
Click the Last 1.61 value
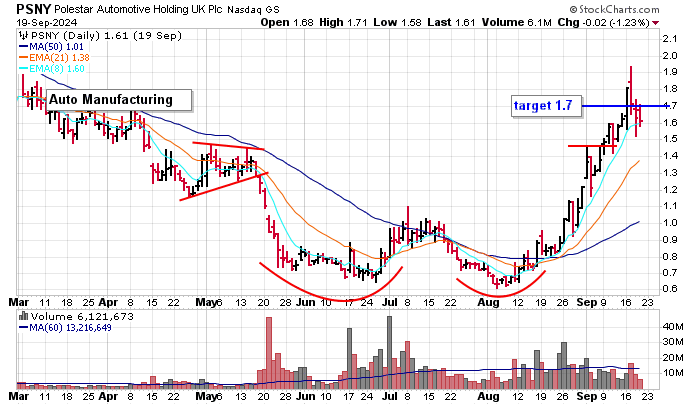[451, 22]
